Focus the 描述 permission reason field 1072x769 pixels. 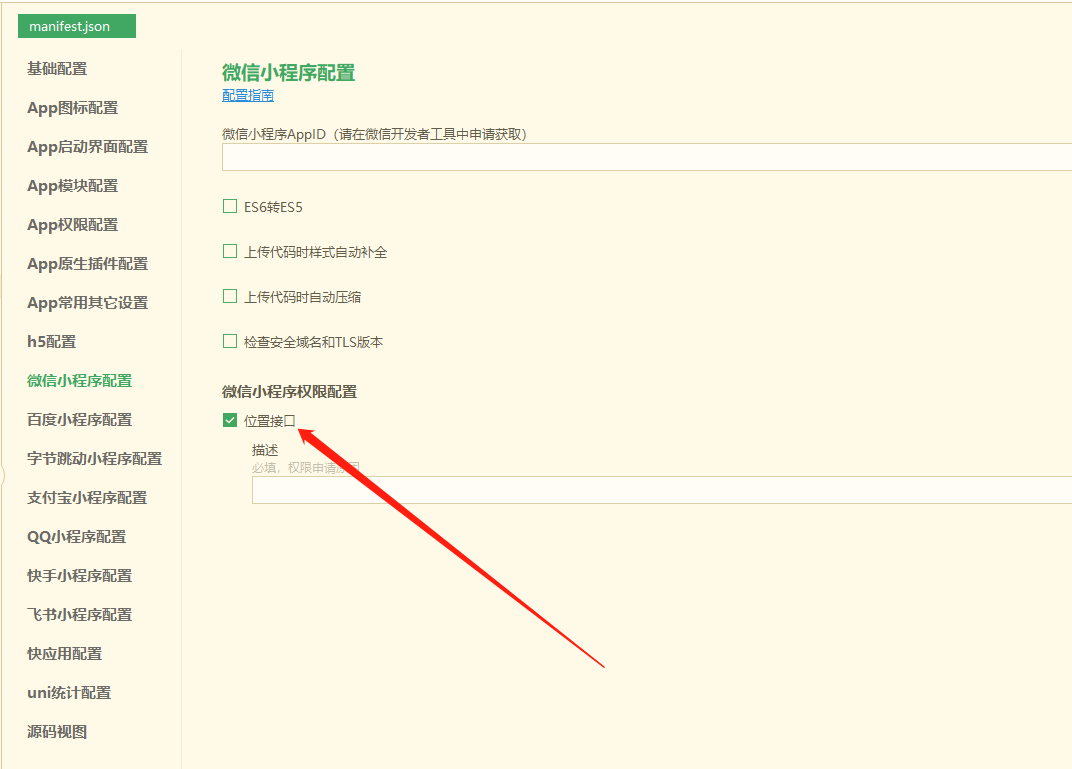(x=662, y=490)
